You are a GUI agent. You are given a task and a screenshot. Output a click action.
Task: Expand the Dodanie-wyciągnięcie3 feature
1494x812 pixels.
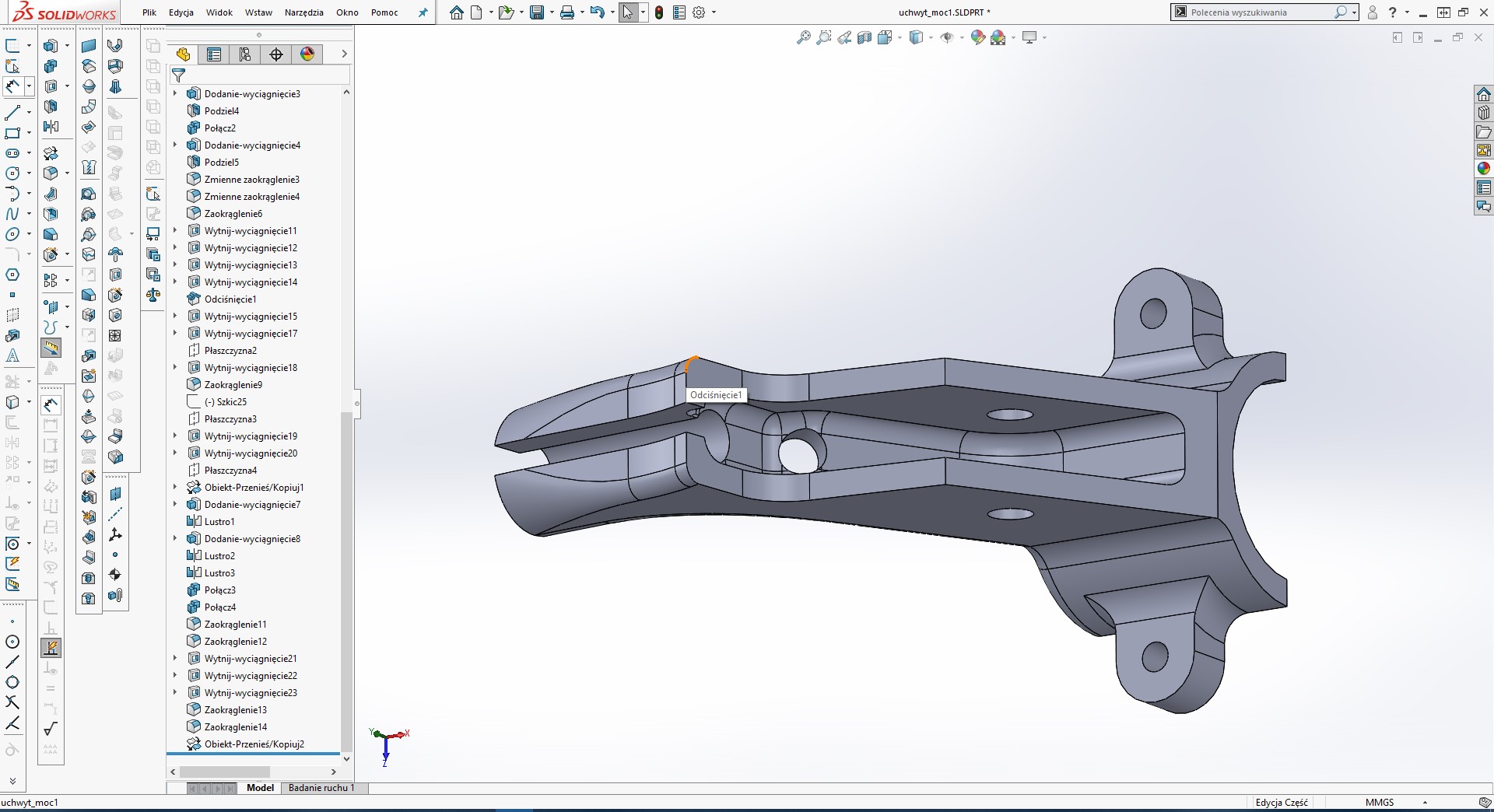click(175, 93)
